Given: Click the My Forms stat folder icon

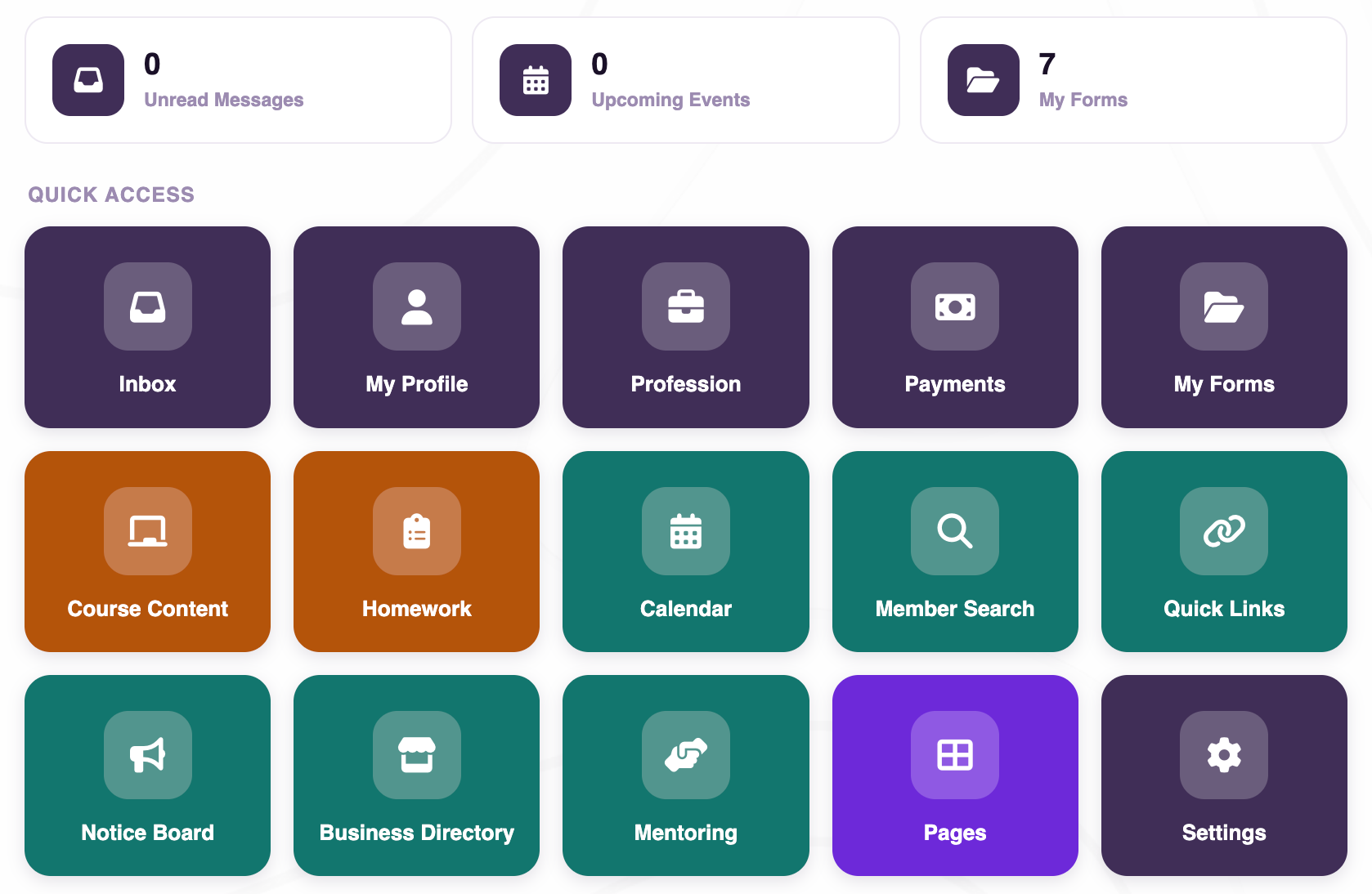Looking at the screenshot, I should [984, 80].
